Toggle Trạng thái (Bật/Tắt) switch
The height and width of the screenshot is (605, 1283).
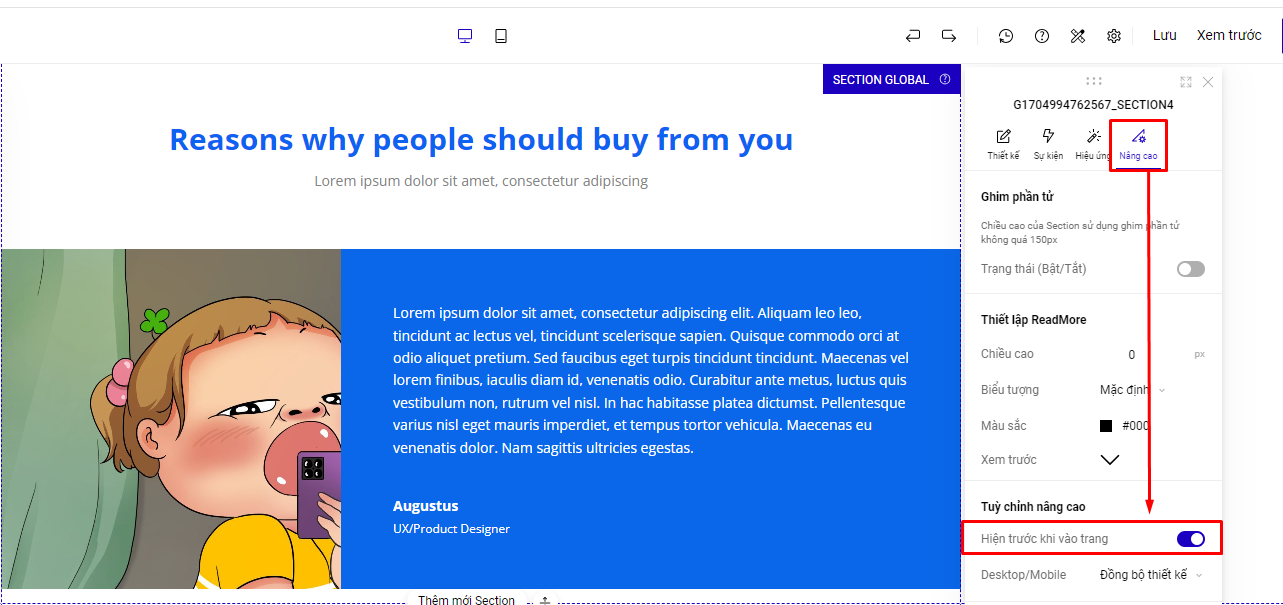click(x=1190, y=269)
